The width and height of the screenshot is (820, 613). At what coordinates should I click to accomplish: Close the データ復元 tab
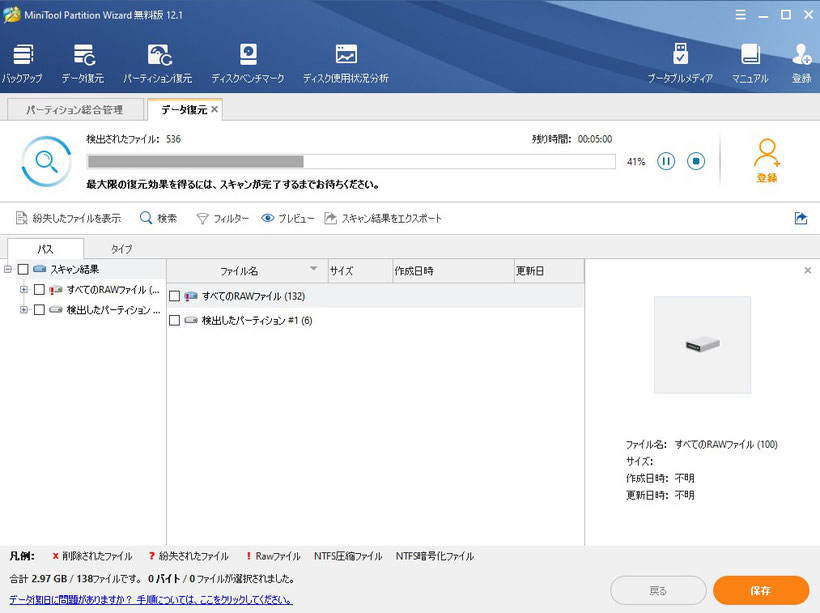point(214,109)
